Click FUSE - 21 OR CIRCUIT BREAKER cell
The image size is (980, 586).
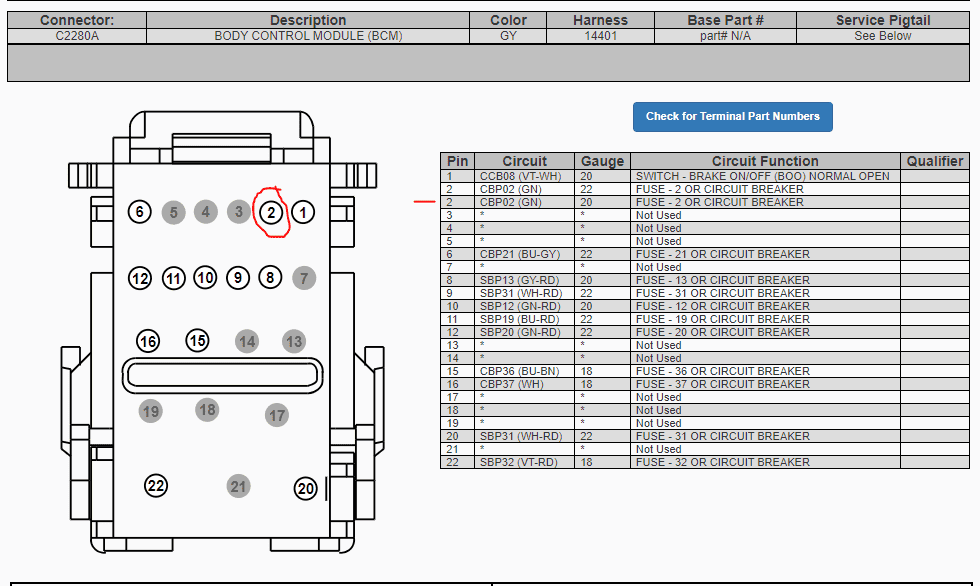pos(765,254)
